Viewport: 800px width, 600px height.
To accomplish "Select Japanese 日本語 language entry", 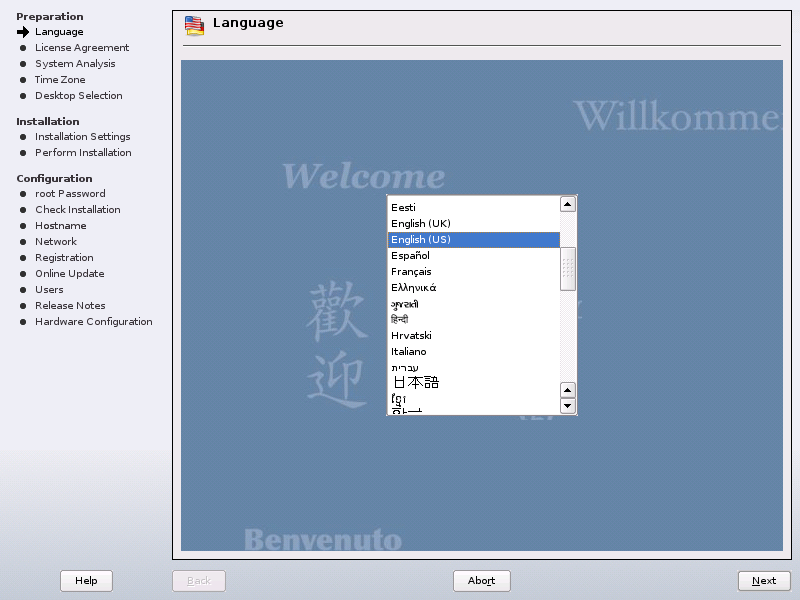I will pos(473,383).
